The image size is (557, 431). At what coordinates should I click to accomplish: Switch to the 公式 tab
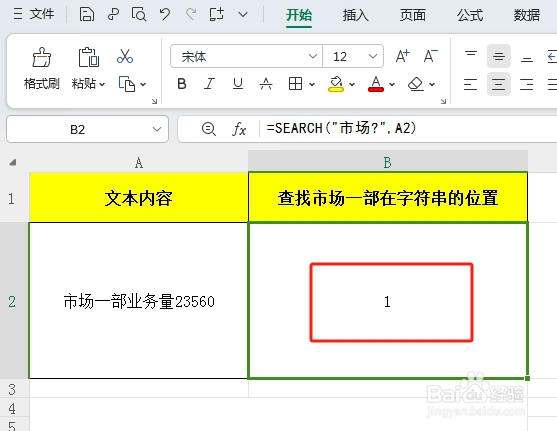click(470, 15)
